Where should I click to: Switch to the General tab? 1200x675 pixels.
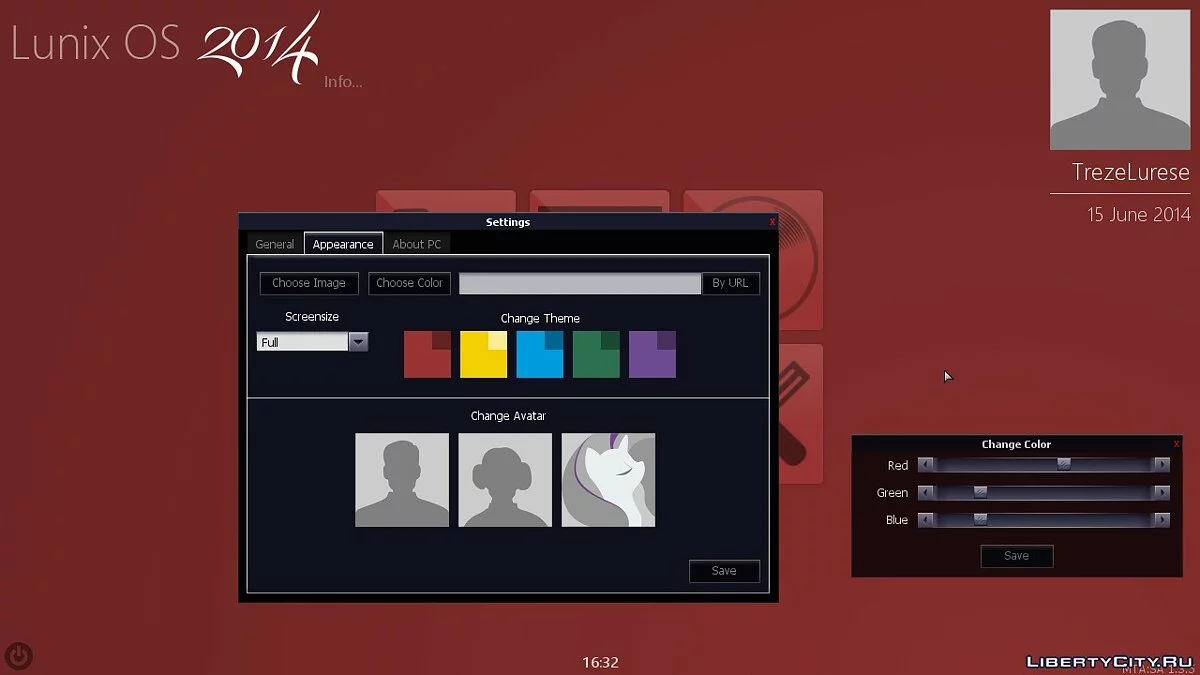[x=274, y=244]
